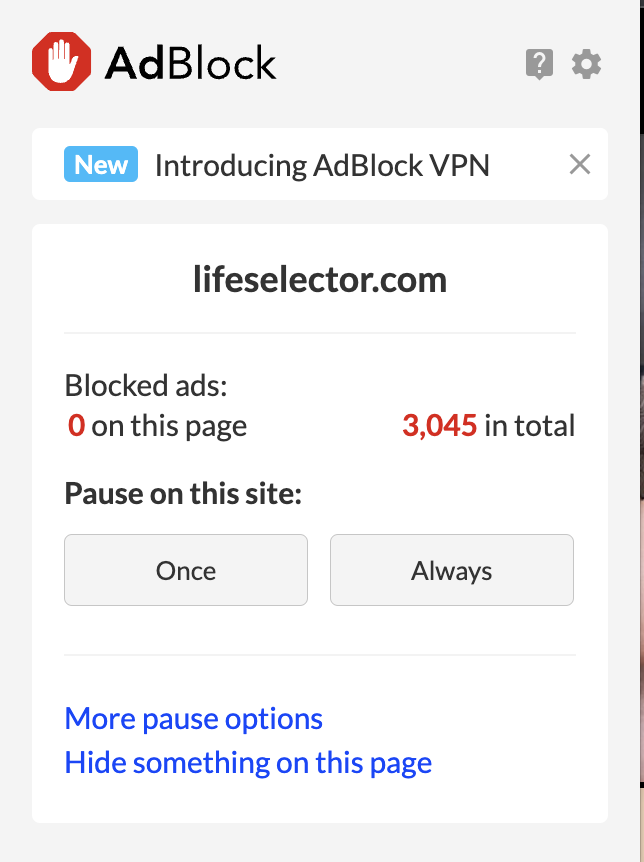644x862 pixels.
Task: Click the Blocked ads label
Action: coord(146,385)
